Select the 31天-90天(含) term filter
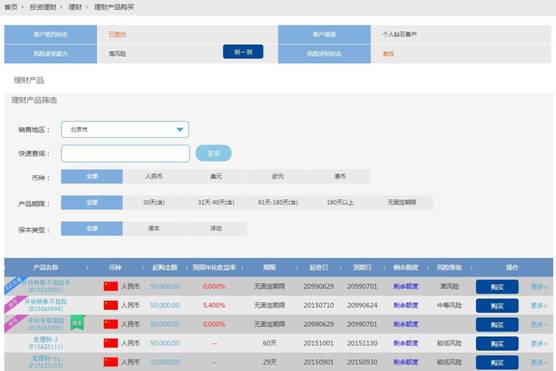 pos(216,203)
